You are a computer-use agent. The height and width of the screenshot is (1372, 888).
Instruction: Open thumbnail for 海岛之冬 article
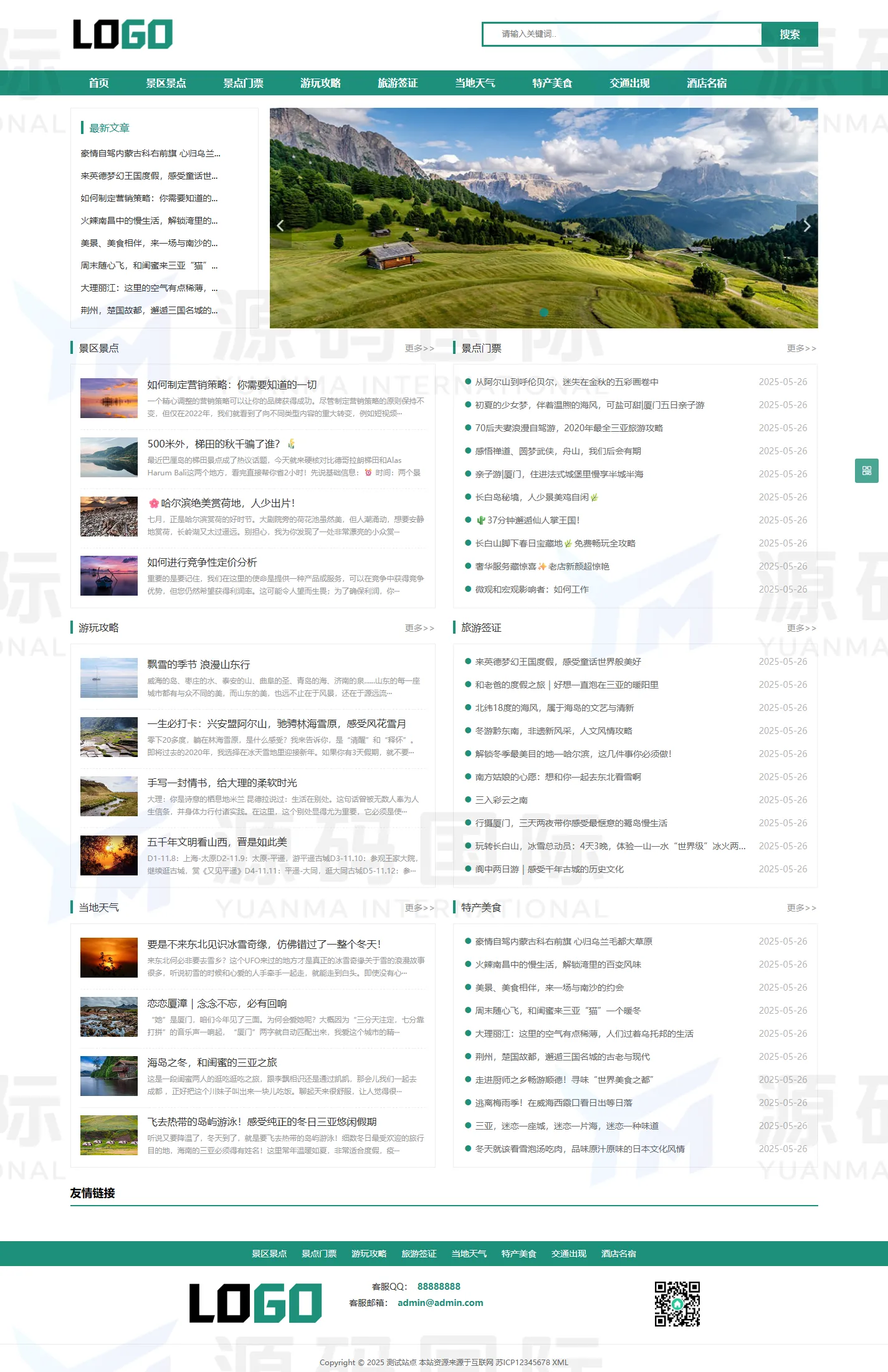109,1076
